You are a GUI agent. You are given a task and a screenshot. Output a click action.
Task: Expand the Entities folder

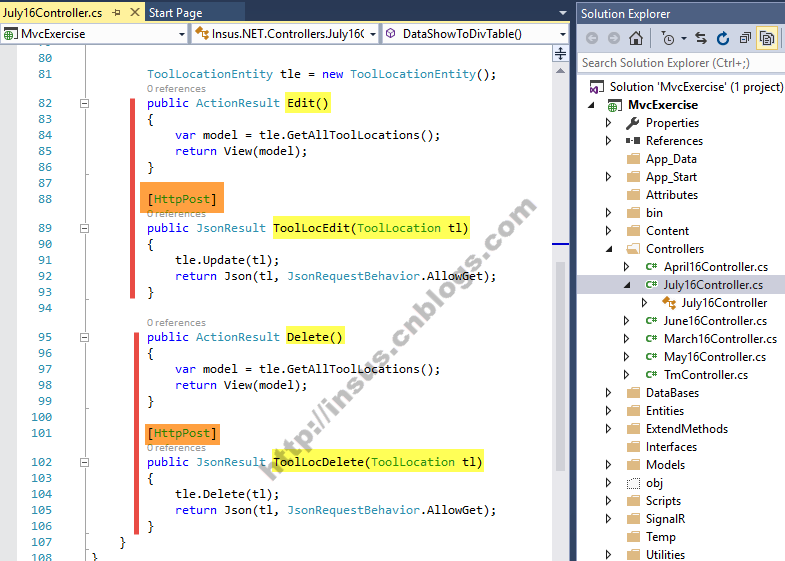[x=608, y=411]
